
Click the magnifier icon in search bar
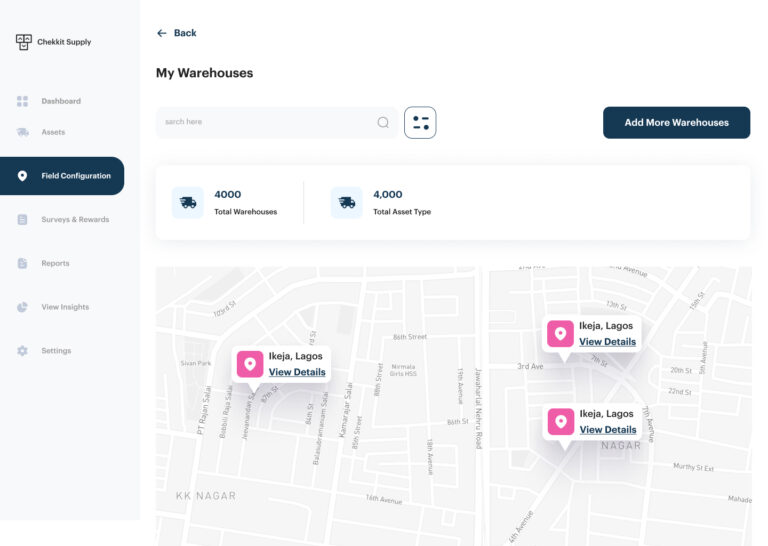[x=383, y=122]
